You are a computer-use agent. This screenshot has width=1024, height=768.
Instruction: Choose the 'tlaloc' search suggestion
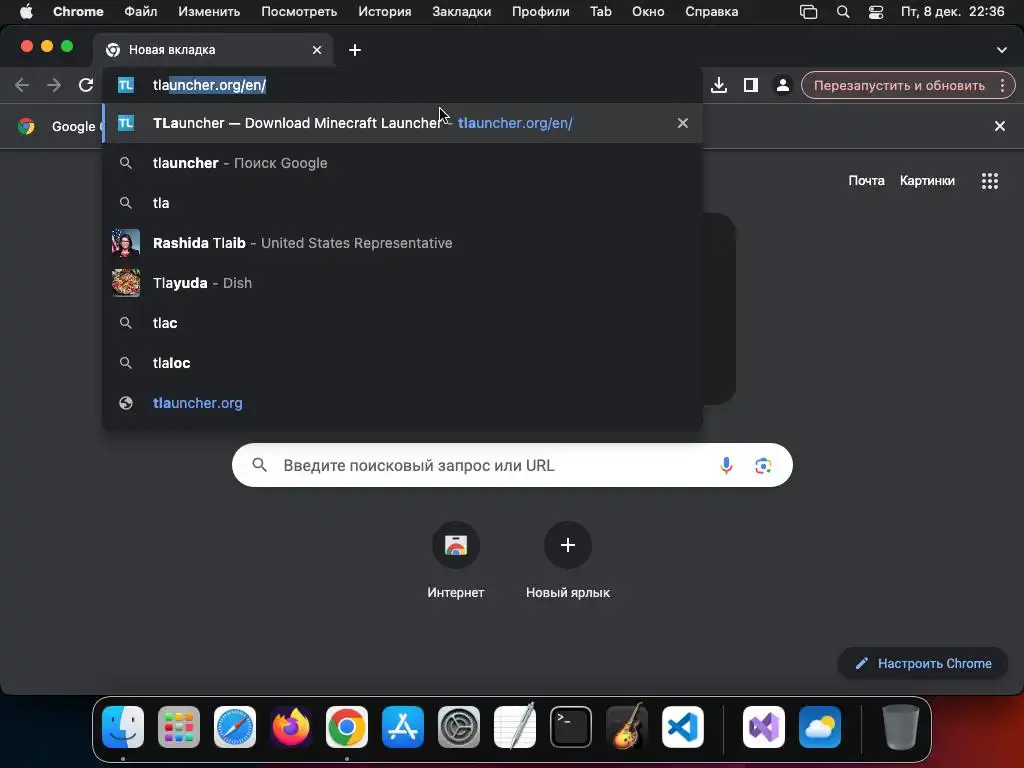(x=402, y=362)
